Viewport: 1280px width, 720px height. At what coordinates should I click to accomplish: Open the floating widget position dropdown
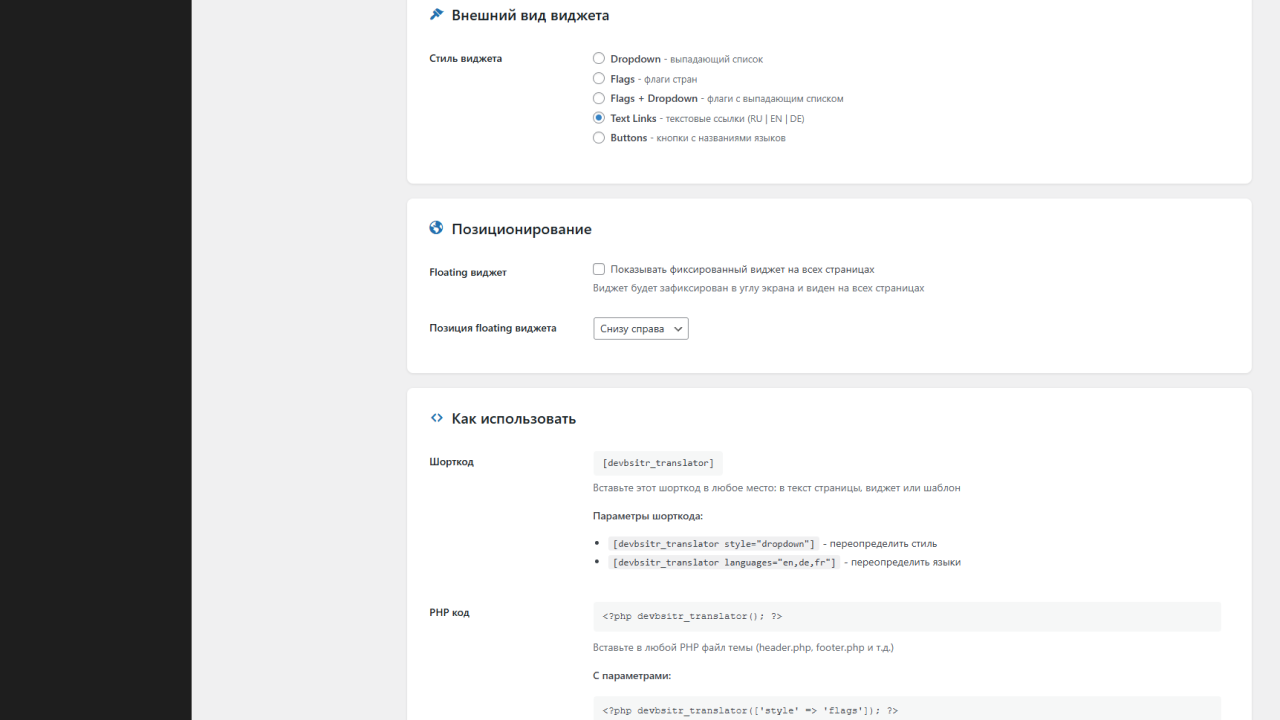click(x=641, y=329)
